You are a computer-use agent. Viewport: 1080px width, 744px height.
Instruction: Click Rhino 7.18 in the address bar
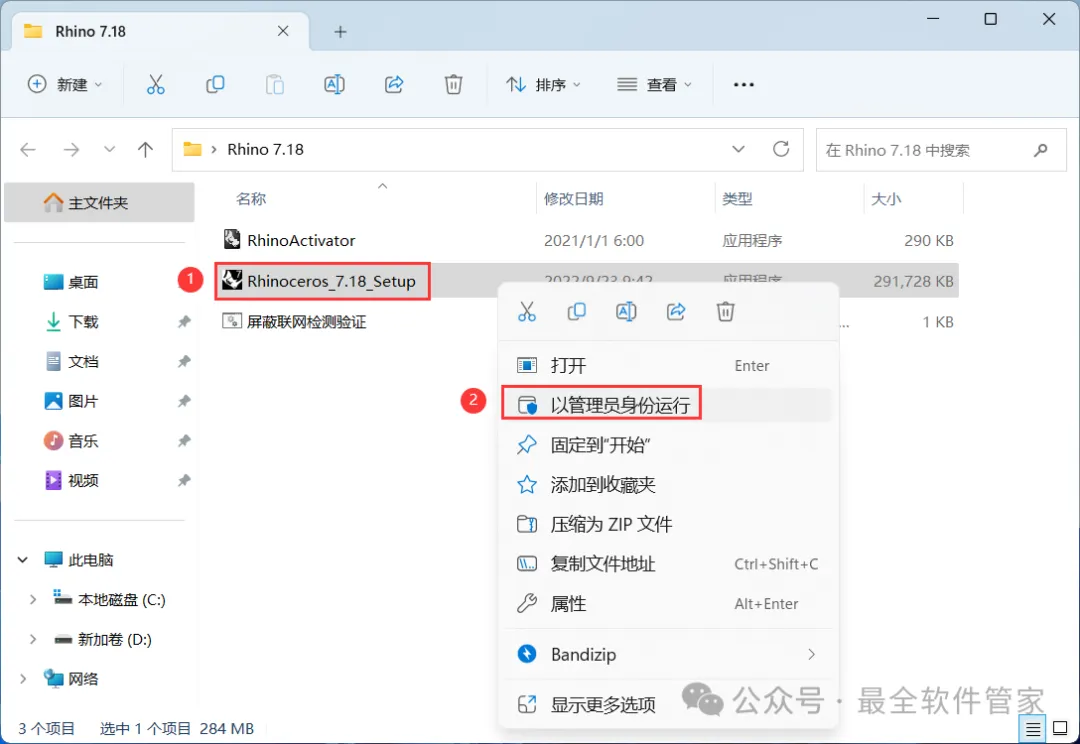tap(265, 149)
